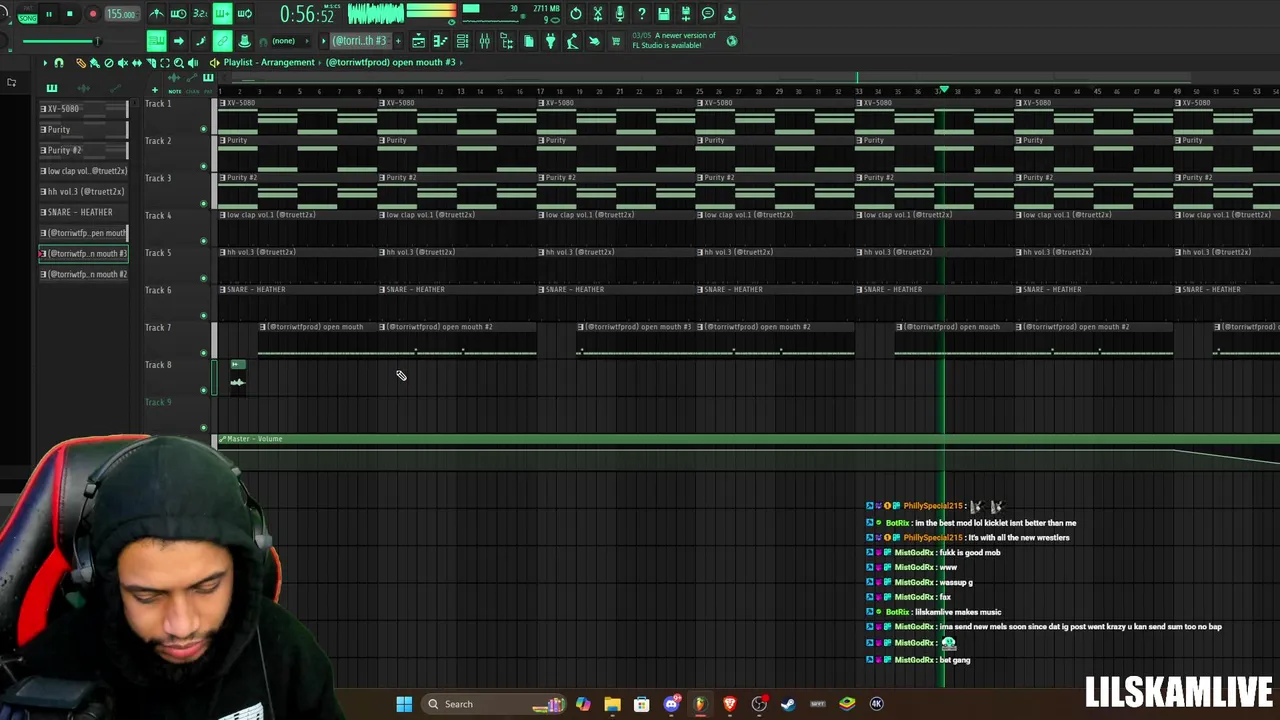Pause playback with the pause button

click(48, 14)
